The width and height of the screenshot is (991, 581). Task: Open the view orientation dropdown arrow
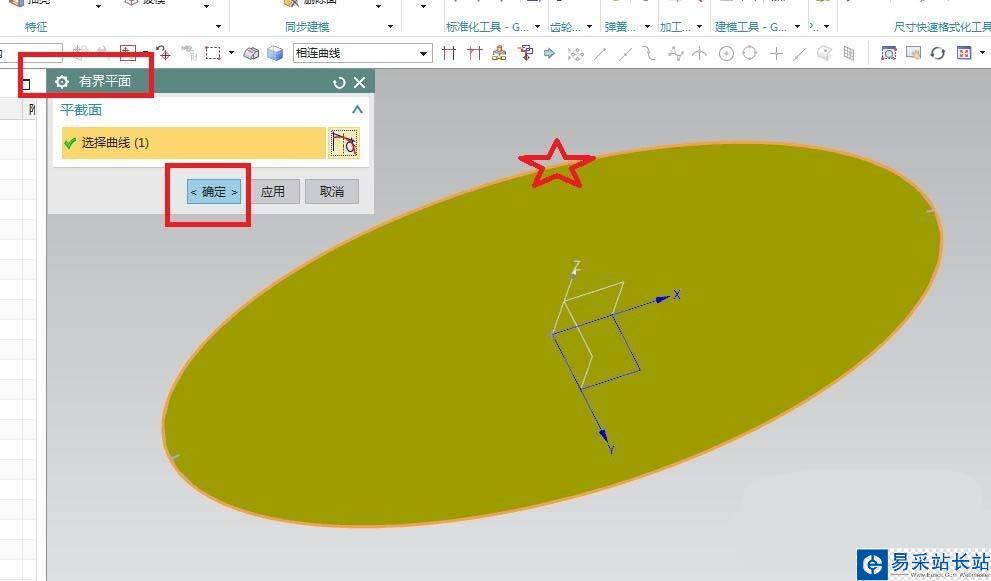click(982, 53)
